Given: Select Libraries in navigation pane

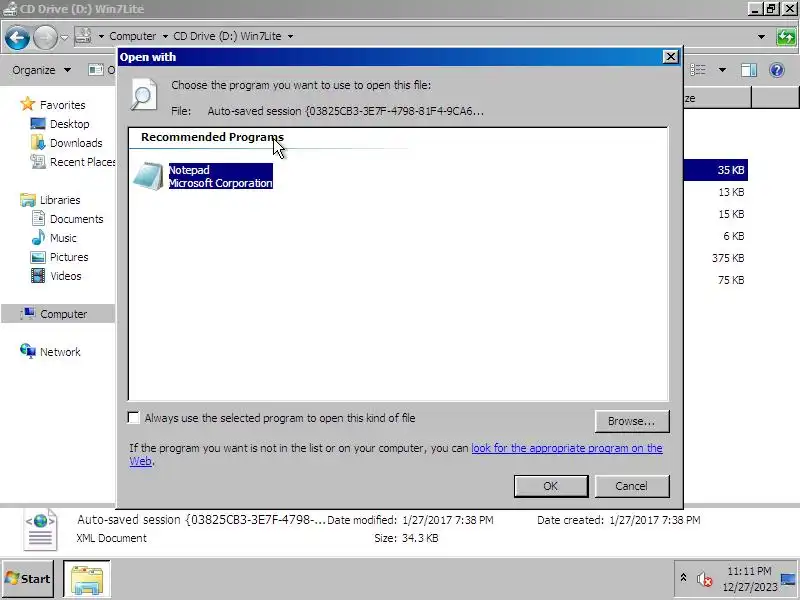Looking at the screenshot, I should [51, 200].
